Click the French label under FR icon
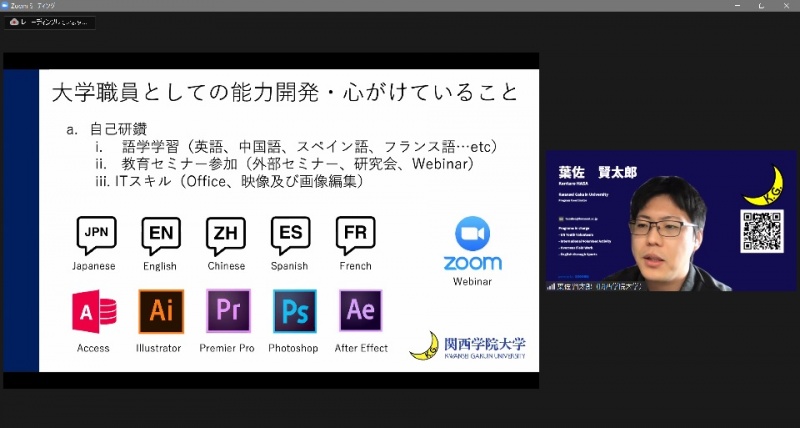 coord(356,266)
